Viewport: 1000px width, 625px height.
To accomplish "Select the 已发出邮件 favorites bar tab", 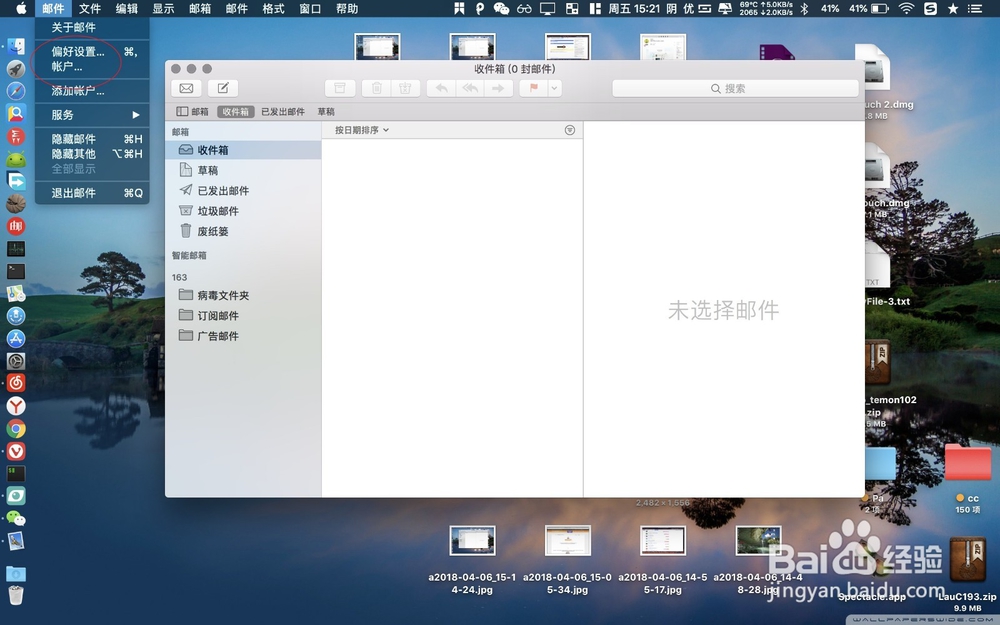I will tap(283, 112).
